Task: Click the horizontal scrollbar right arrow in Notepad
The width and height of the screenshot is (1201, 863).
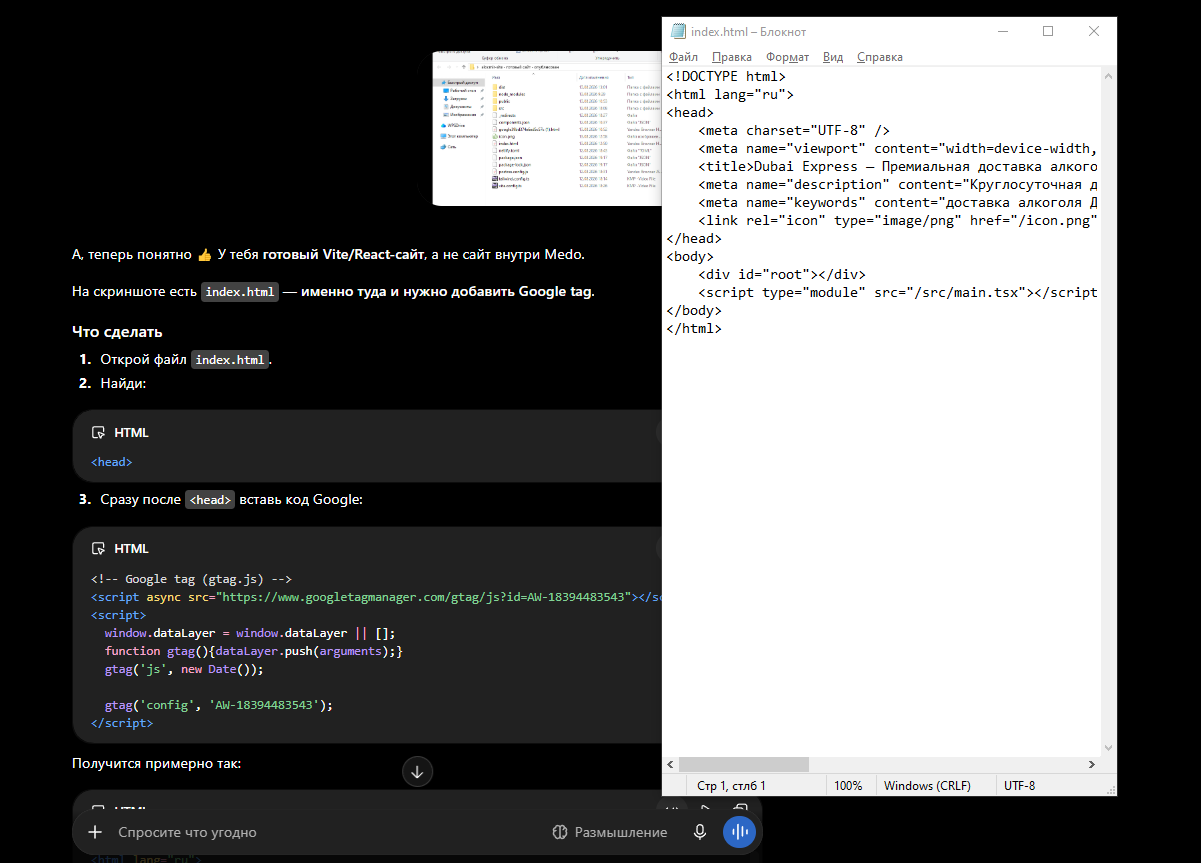Action: pyautogui.click(x=1093, y=764)
